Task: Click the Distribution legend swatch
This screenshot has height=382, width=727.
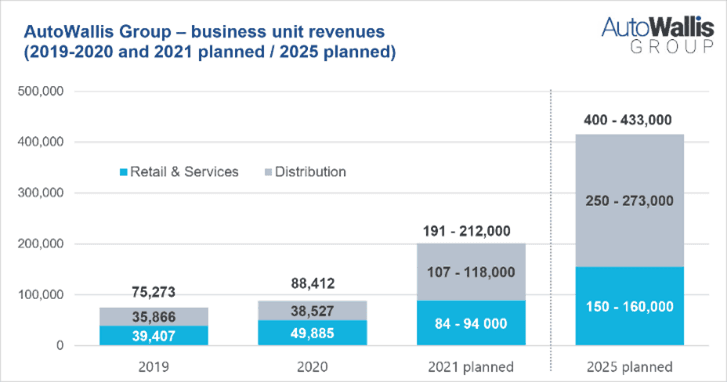Action: [x=268, y=172]
